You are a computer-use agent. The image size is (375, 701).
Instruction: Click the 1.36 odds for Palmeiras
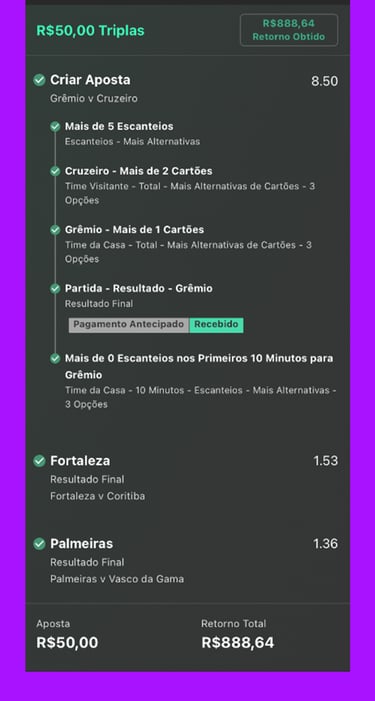click(x=325, y=544)
